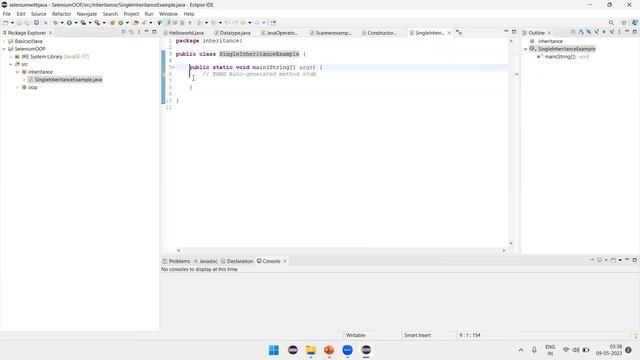Open the Outline view menu
Screen dimensions: 640x360
click(x=619, y=32)
